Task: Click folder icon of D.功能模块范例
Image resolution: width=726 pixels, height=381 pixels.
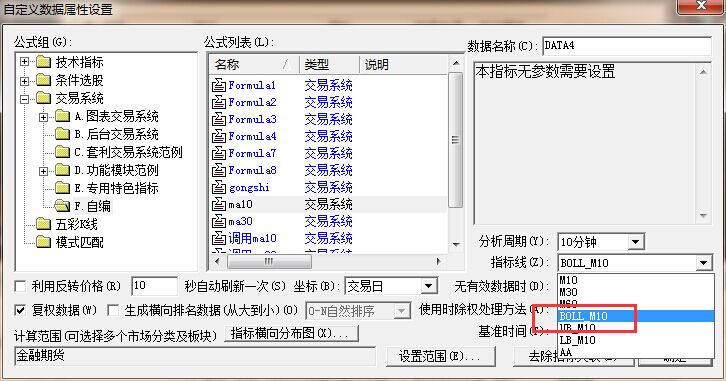Action: click(63, 170)
